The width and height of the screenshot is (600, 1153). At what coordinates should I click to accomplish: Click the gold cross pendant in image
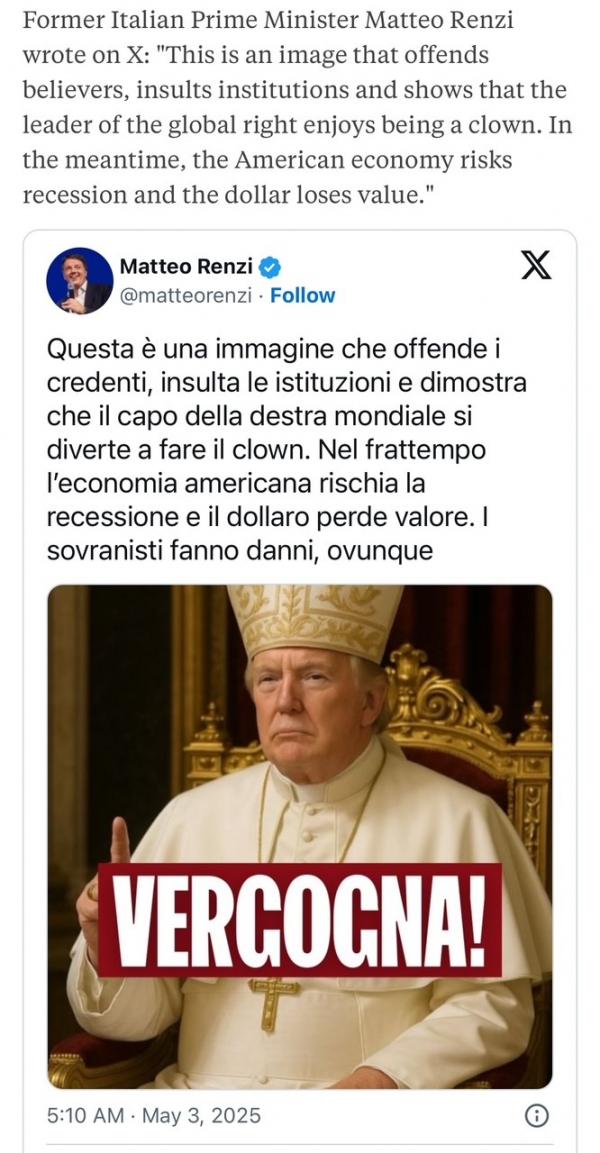272,1001
